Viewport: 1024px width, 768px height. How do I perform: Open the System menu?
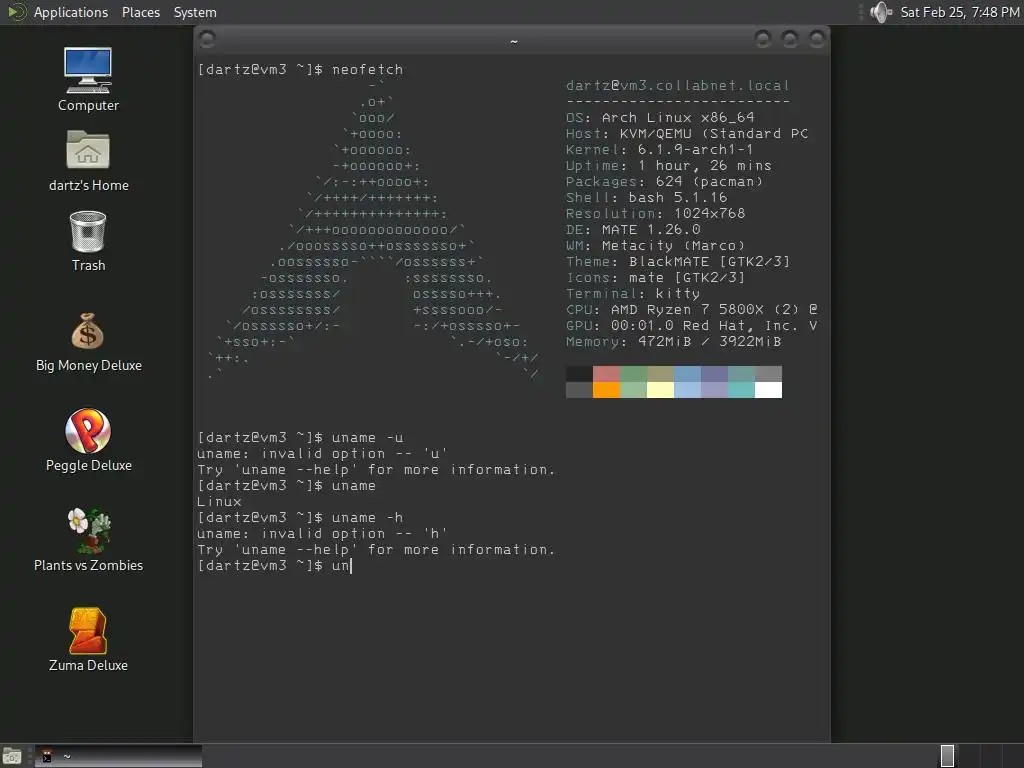click(195, 12)
